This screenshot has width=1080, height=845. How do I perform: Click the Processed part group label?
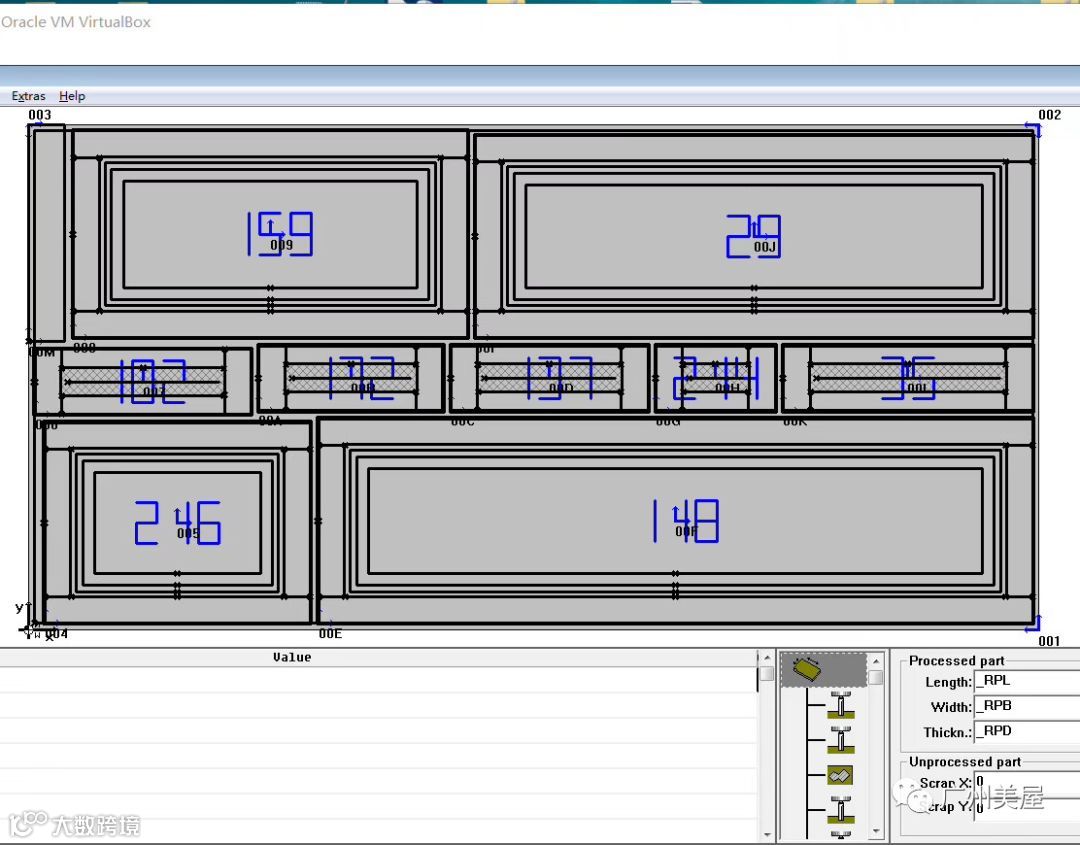click(956, 660)
